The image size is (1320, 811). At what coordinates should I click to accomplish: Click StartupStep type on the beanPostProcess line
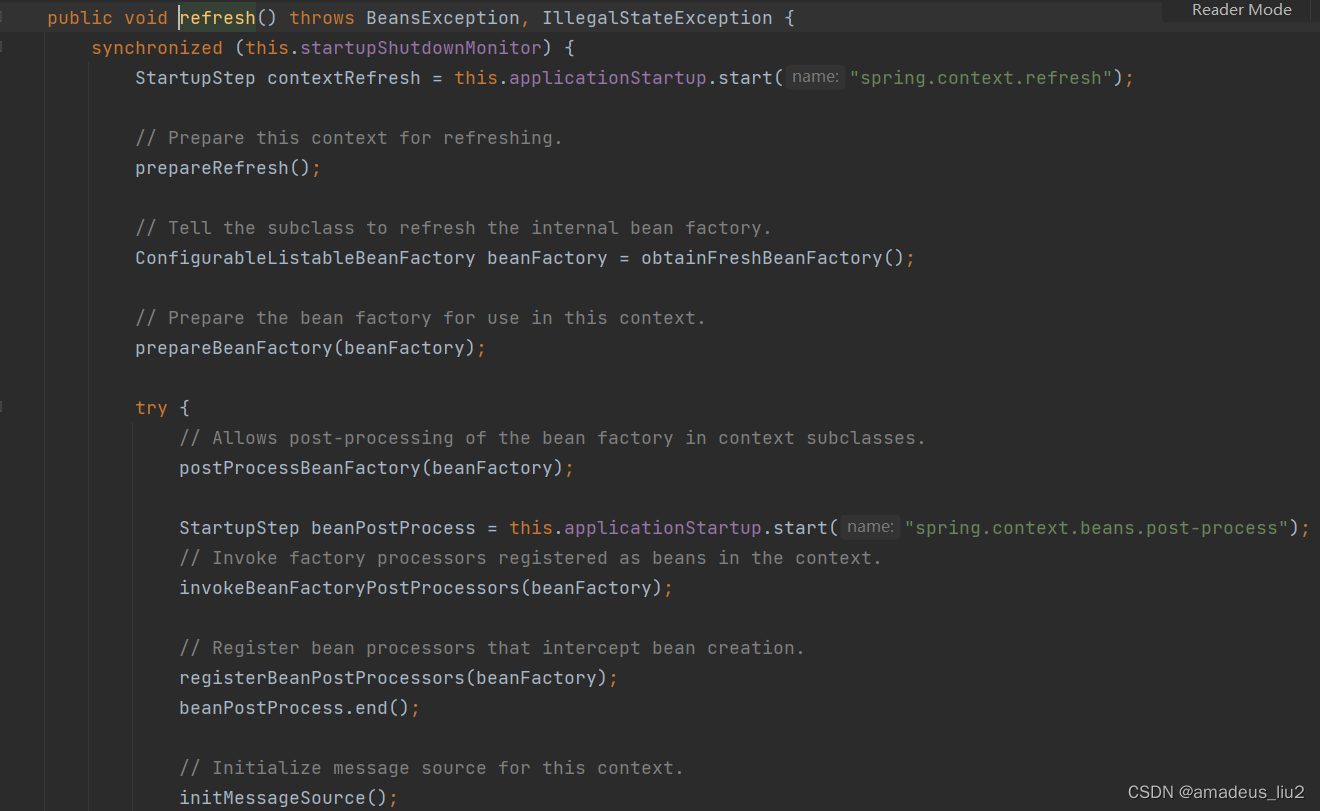coord(239,528)
